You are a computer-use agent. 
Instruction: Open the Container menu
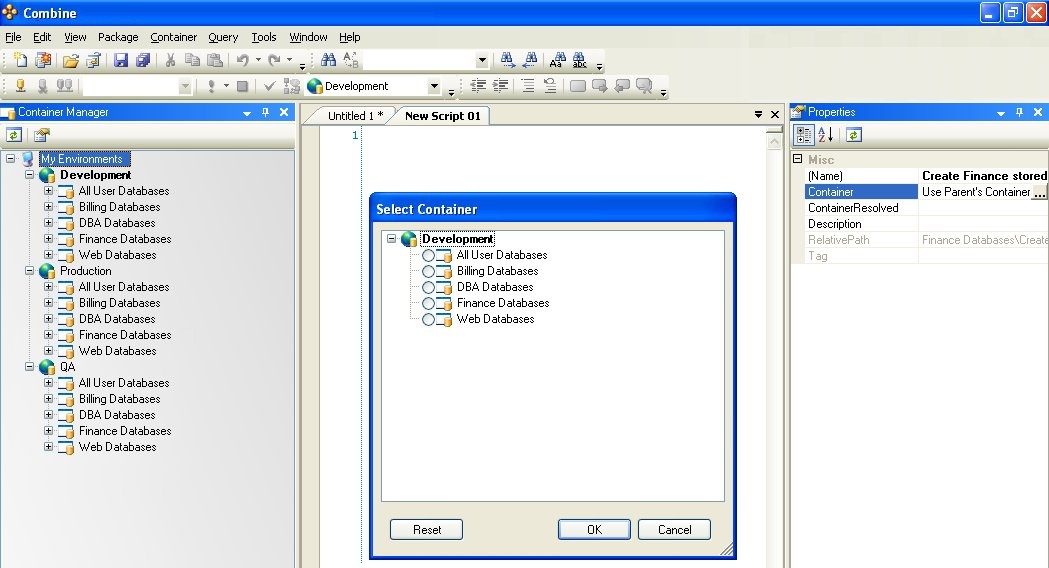(173, 37)
